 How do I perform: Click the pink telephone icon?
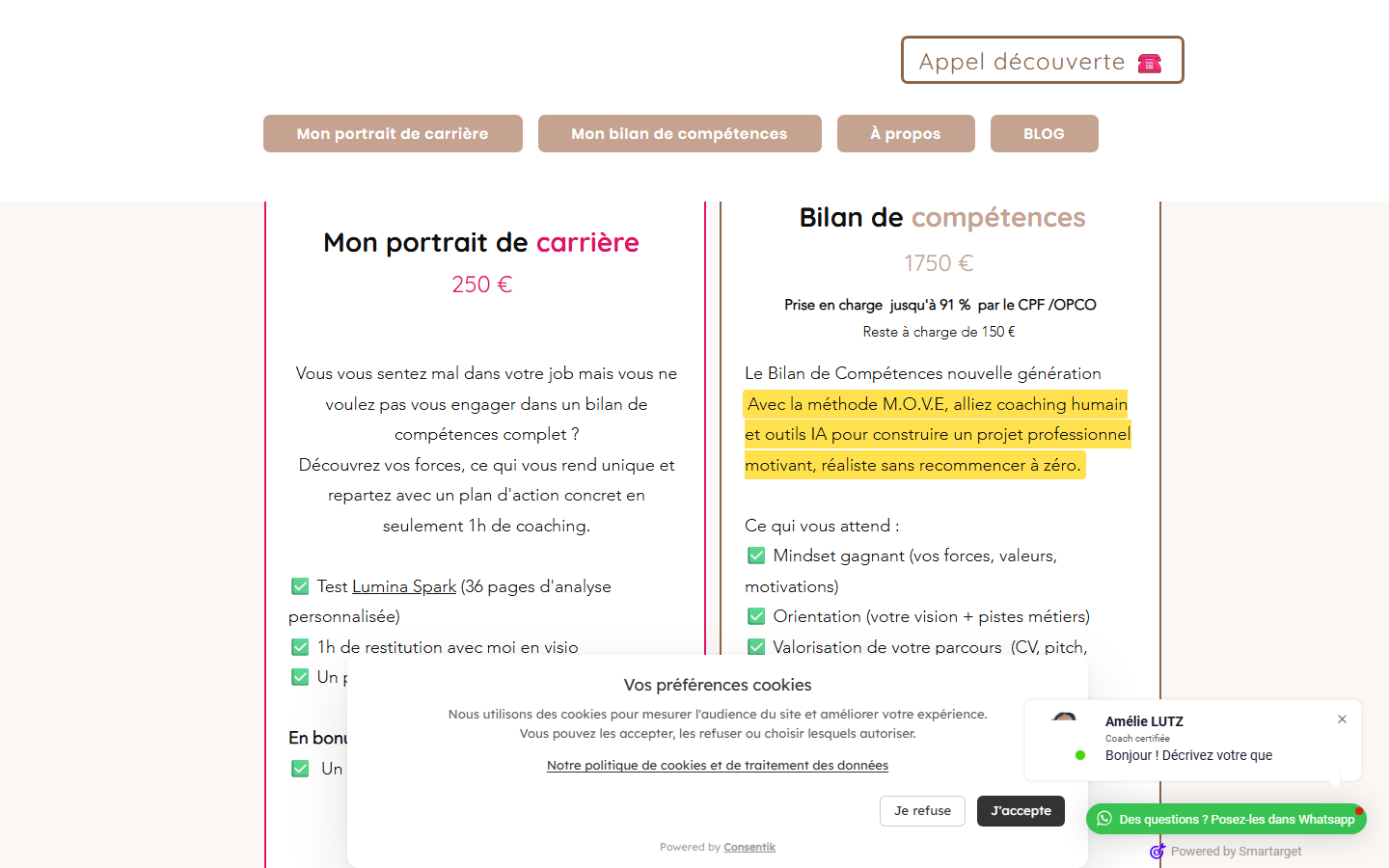(x=1149, y=64)
